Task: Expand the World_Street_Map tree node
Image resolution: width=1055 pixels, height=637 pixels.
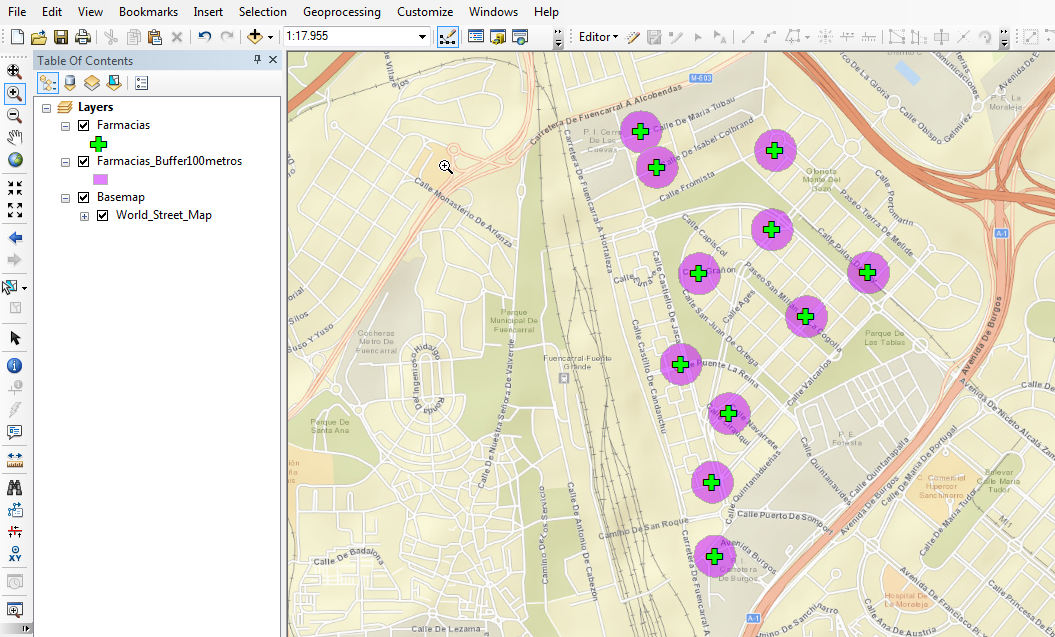Action: tap(84, 215)
